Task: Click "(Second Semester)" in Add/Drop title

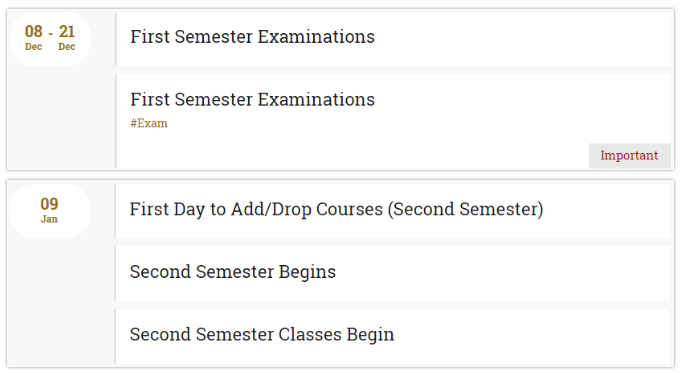Action: pyautogui.click(x=465, y=210)
